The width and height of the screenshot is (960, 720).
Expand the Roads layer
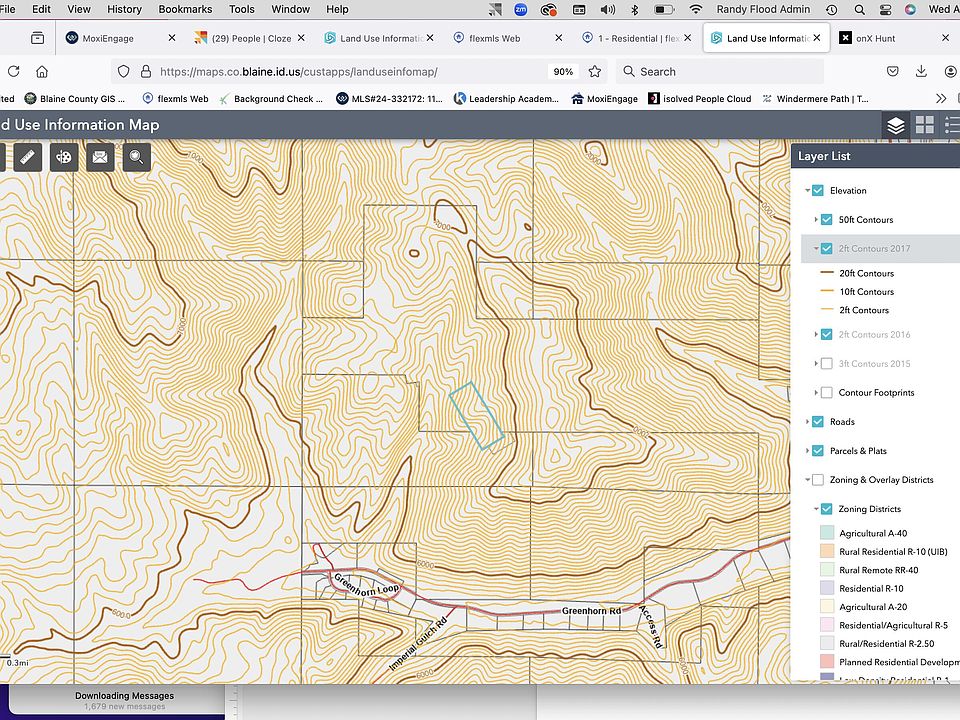click(807, 421)
